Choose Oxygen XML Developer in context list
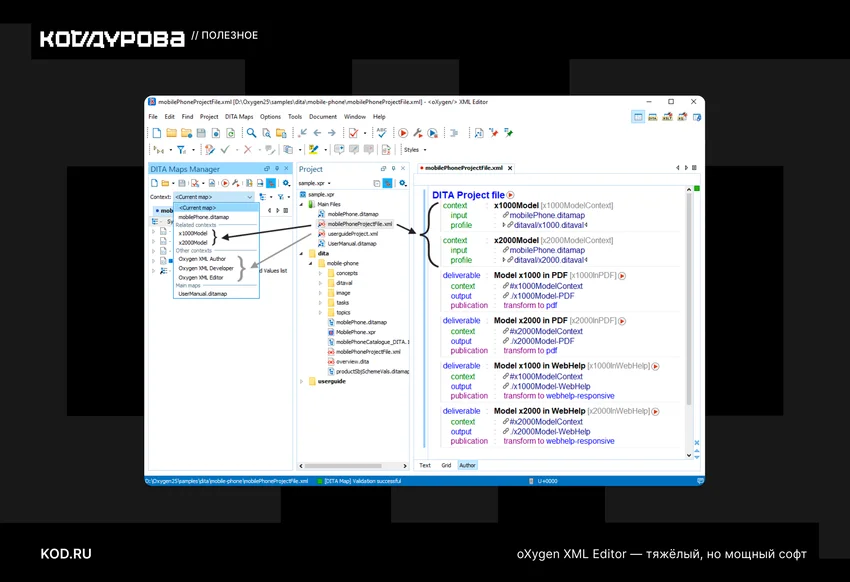Screen dimensions: 850x582 pos(206,268)
